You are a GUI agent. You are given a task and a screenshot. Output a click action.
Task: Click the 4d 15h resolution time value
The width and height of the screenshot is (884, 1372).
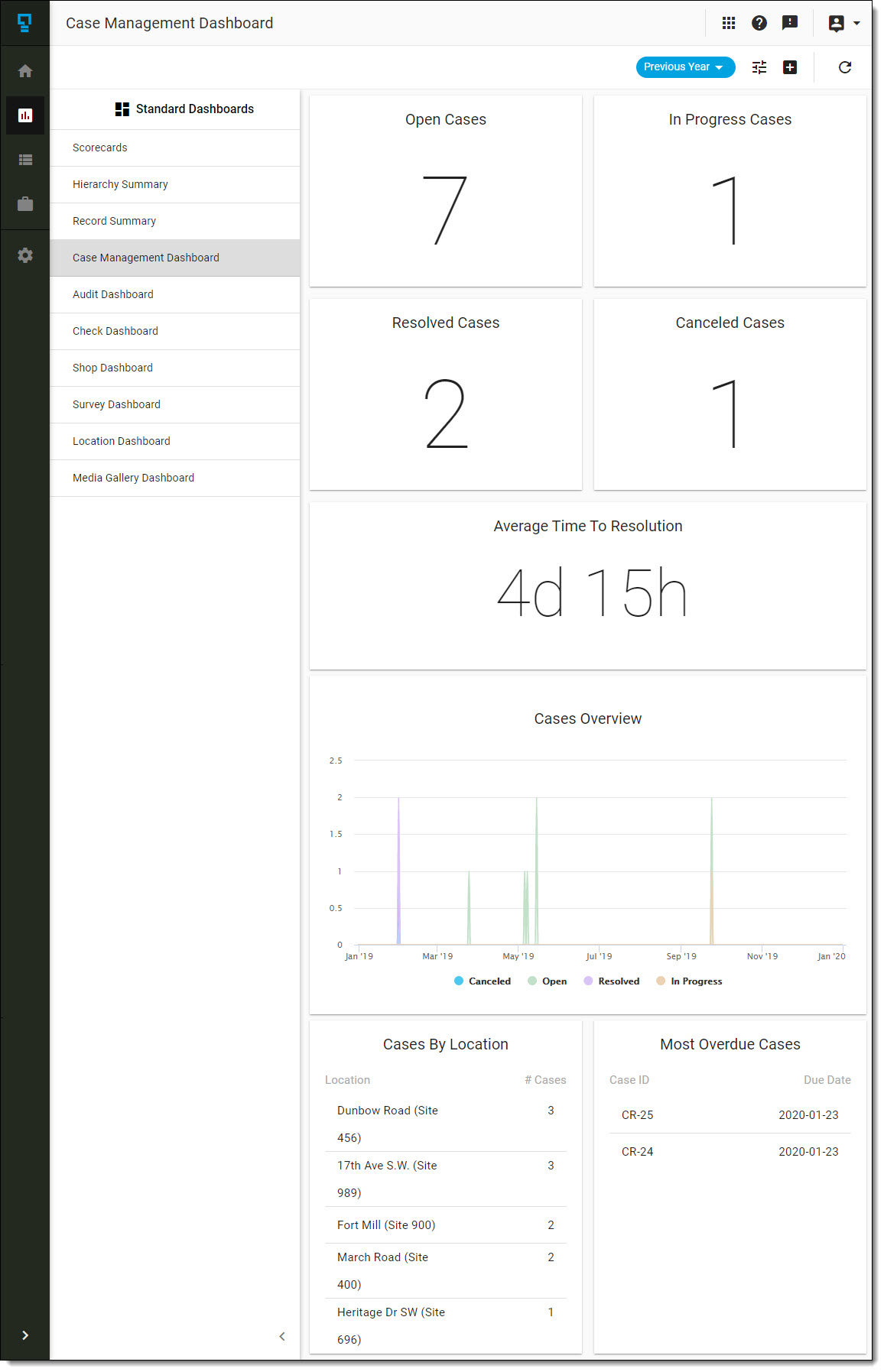592,592
